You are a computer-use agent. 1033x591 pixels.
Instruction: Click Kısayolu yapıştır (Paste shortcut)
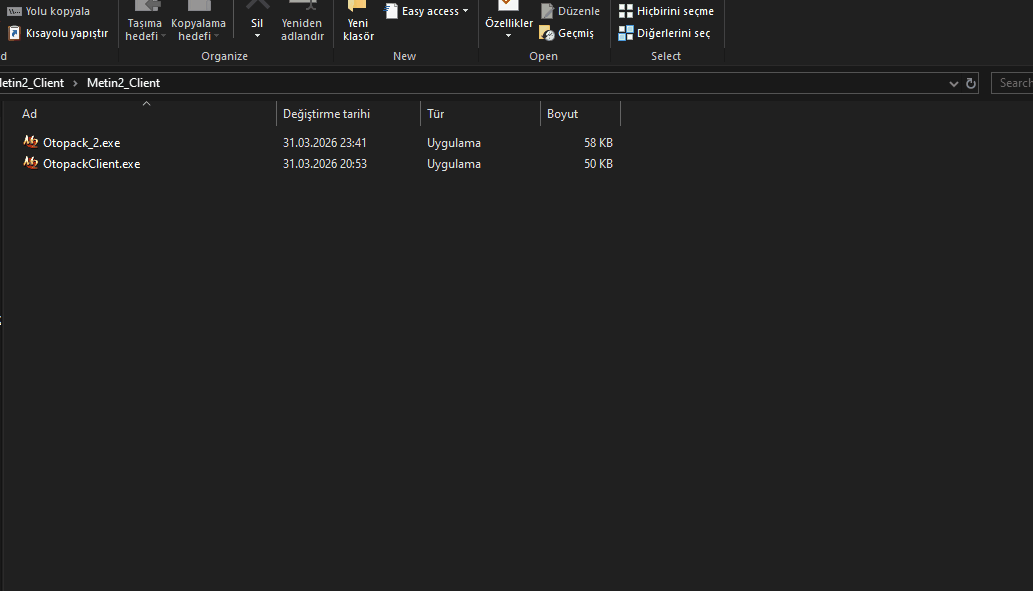pos(58,33)
